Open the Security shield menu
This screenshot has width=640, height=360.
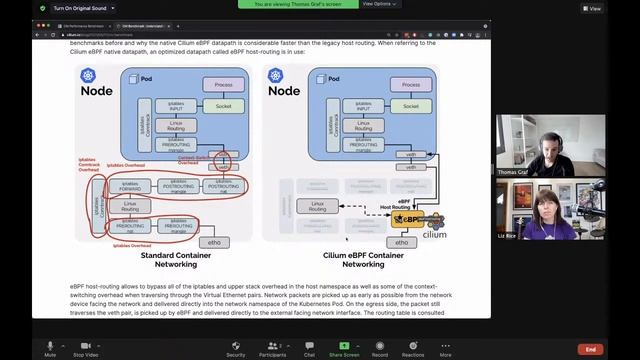pyautogui.click(x=236, y=349)
